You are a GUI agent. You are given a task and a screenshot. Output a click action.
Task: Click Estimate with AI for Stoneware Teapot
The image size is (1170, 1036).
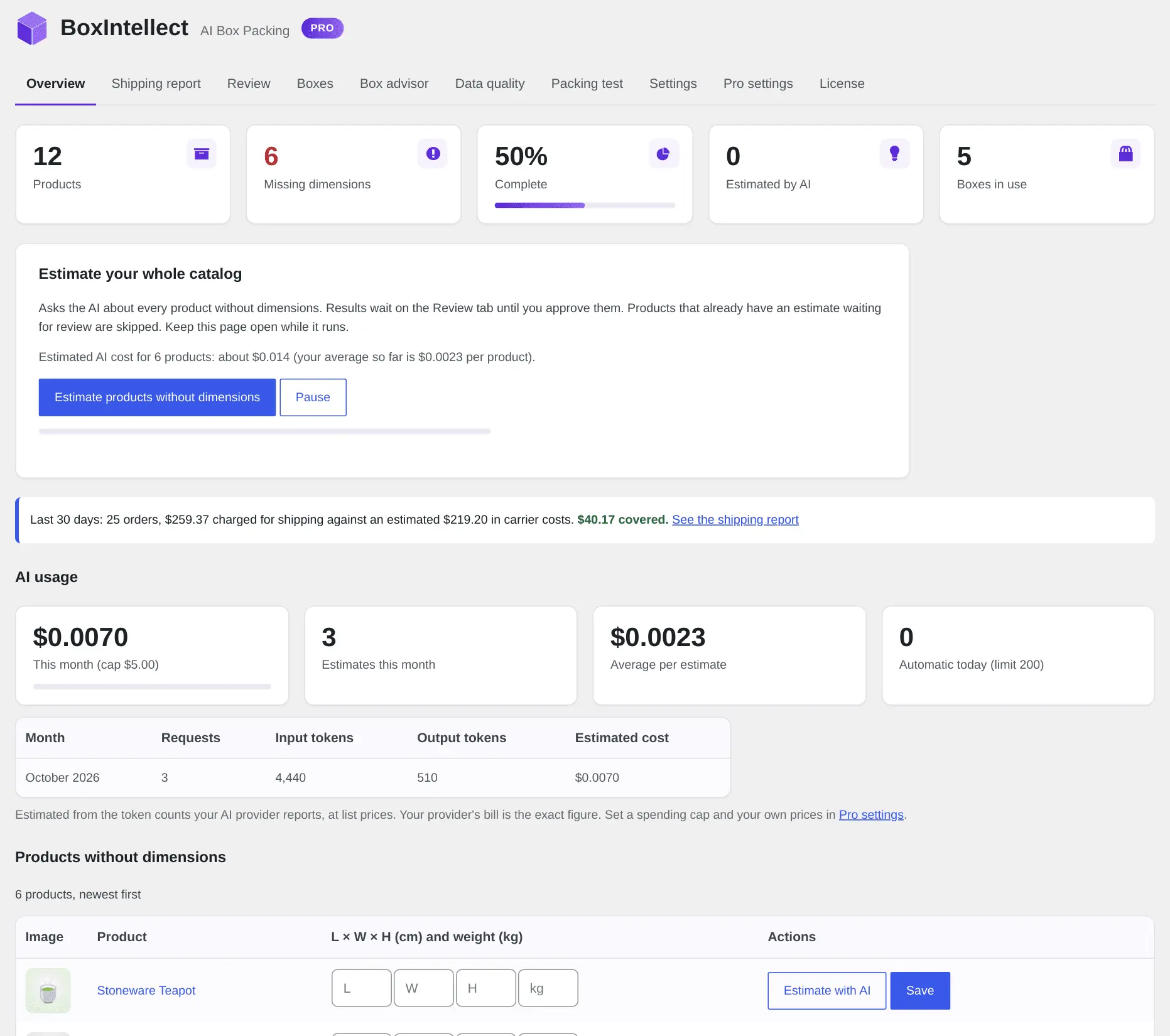point(827,991)
